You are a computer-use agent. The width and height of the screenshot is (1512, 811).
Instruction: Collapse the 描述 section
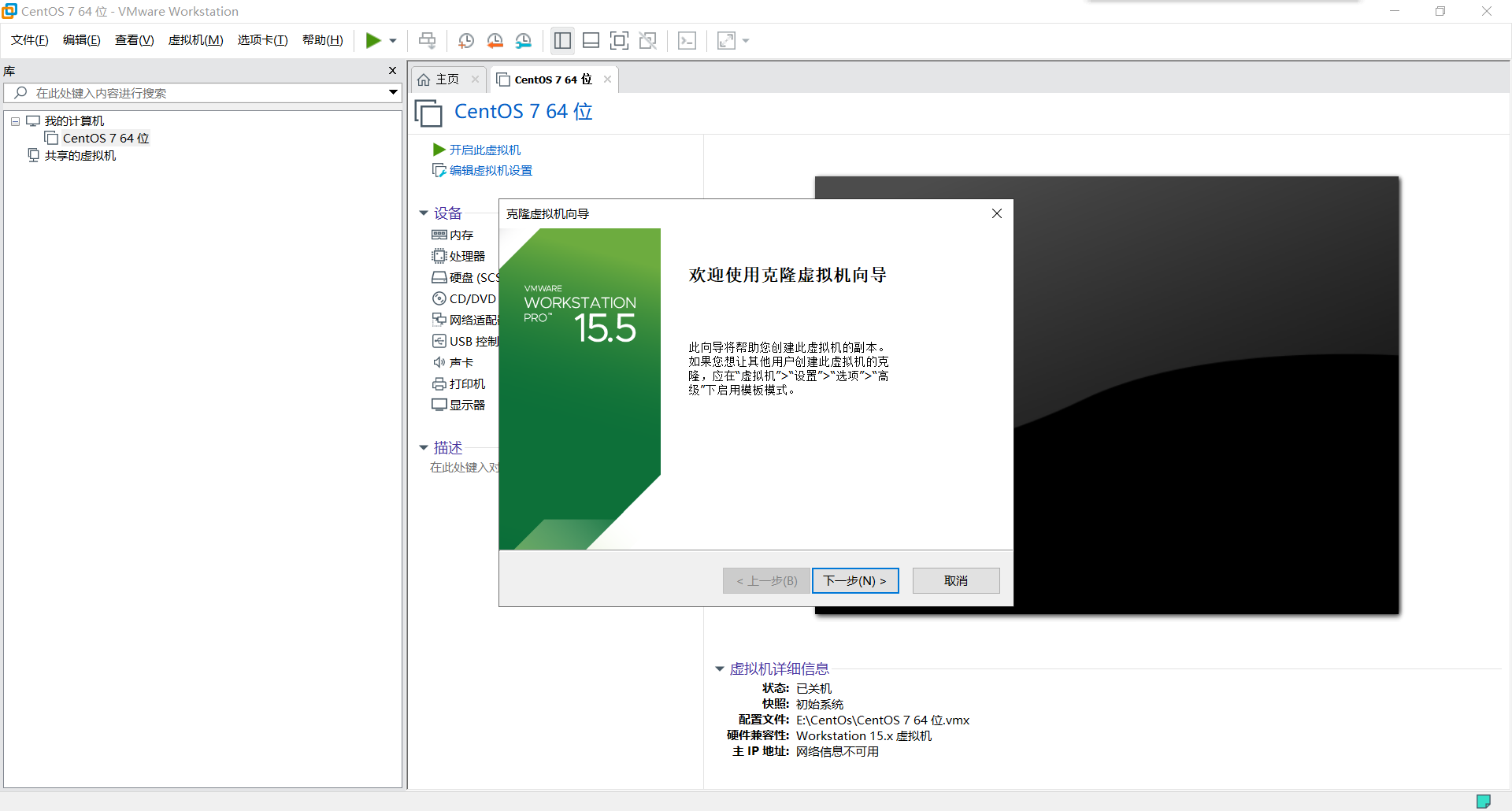424,448
